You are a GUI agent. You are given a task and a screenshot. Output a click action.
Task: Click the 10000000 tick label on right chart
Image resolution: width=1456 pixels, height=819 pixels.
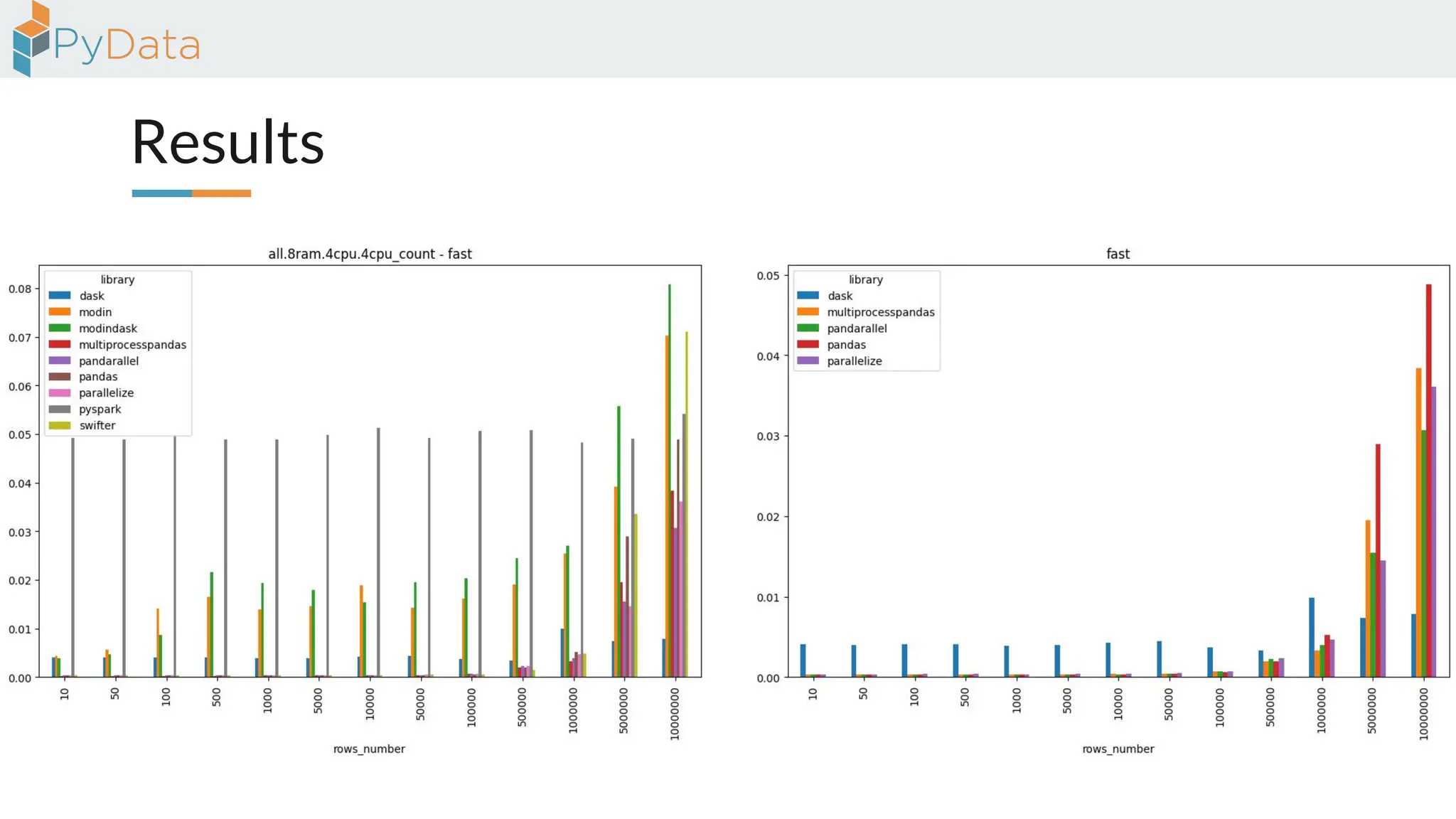point(1423,713)
